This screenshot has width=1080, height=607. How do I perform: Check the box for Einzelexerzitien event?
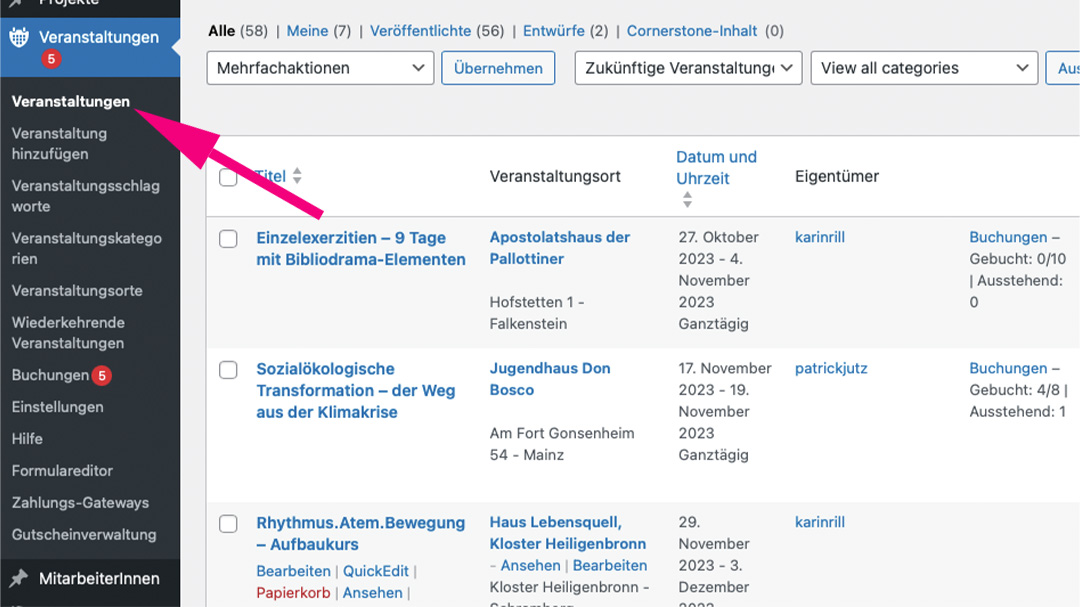click(x=228, y=239)
